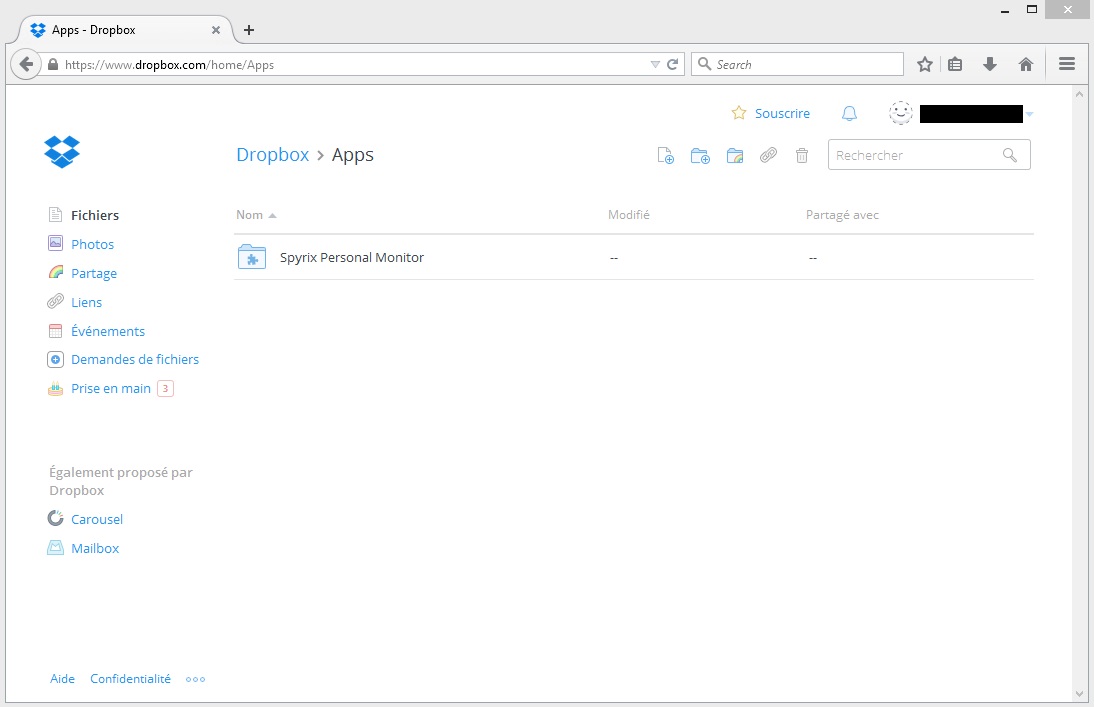The height and width of the screenshot is (707, 1094).
Task: Open Fichiers in sidebar
Action: (x=95, y=215)
